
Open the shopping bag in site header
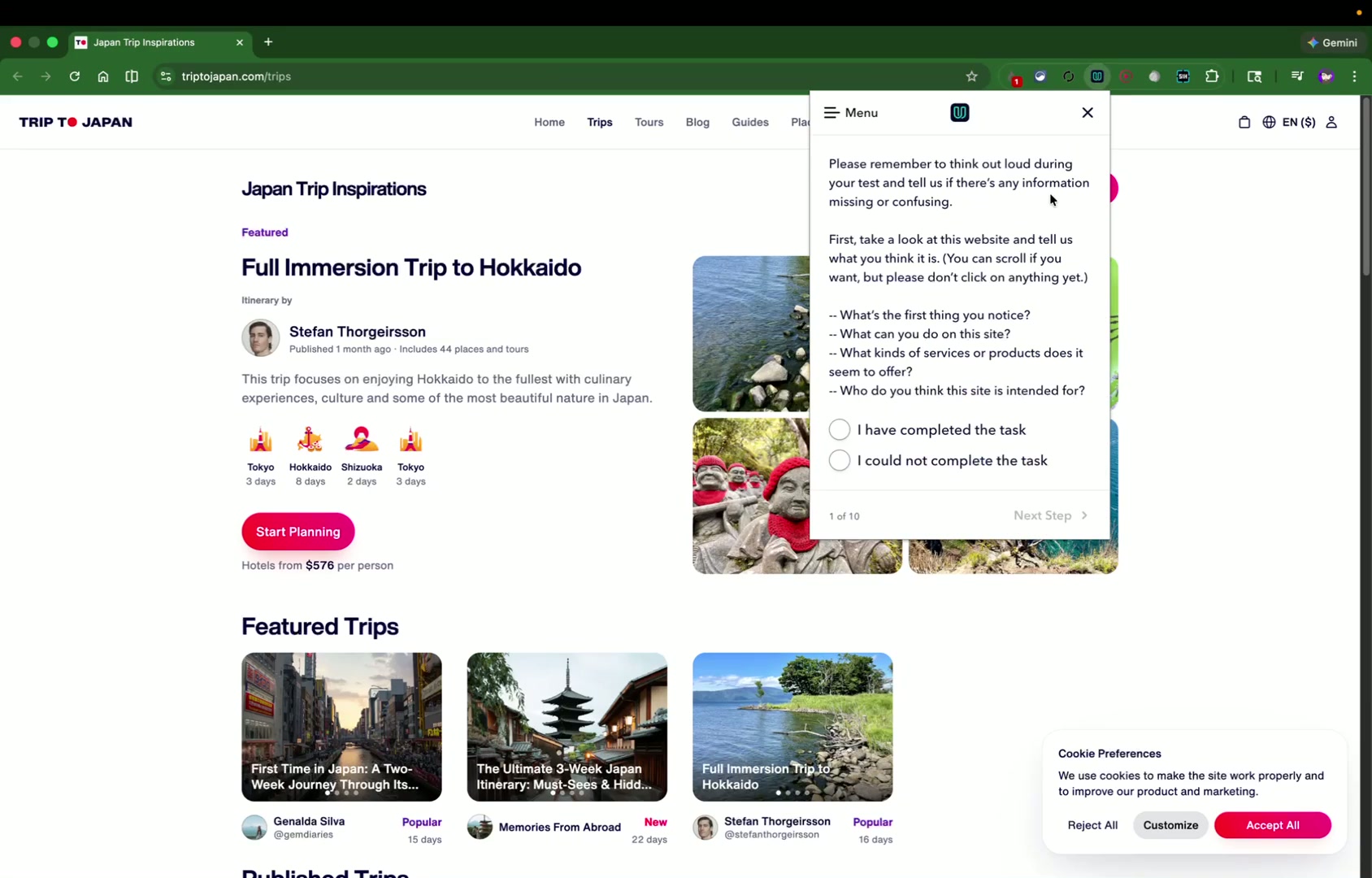point(1244,121)
